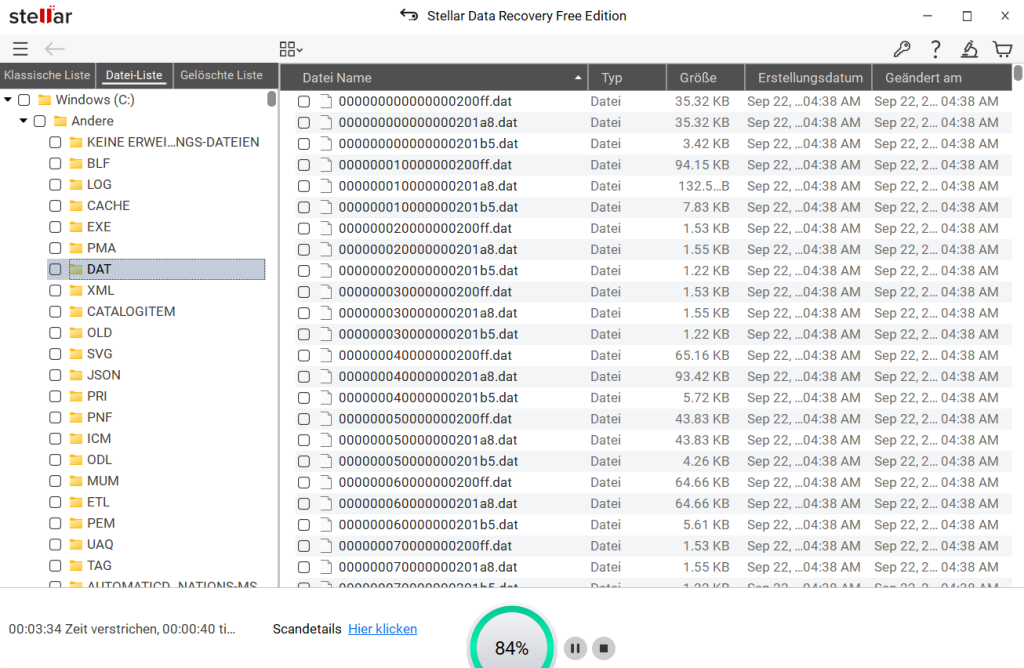Collapse the Windows (C:) tree node

pyautogui.click(x=9, y=100)
